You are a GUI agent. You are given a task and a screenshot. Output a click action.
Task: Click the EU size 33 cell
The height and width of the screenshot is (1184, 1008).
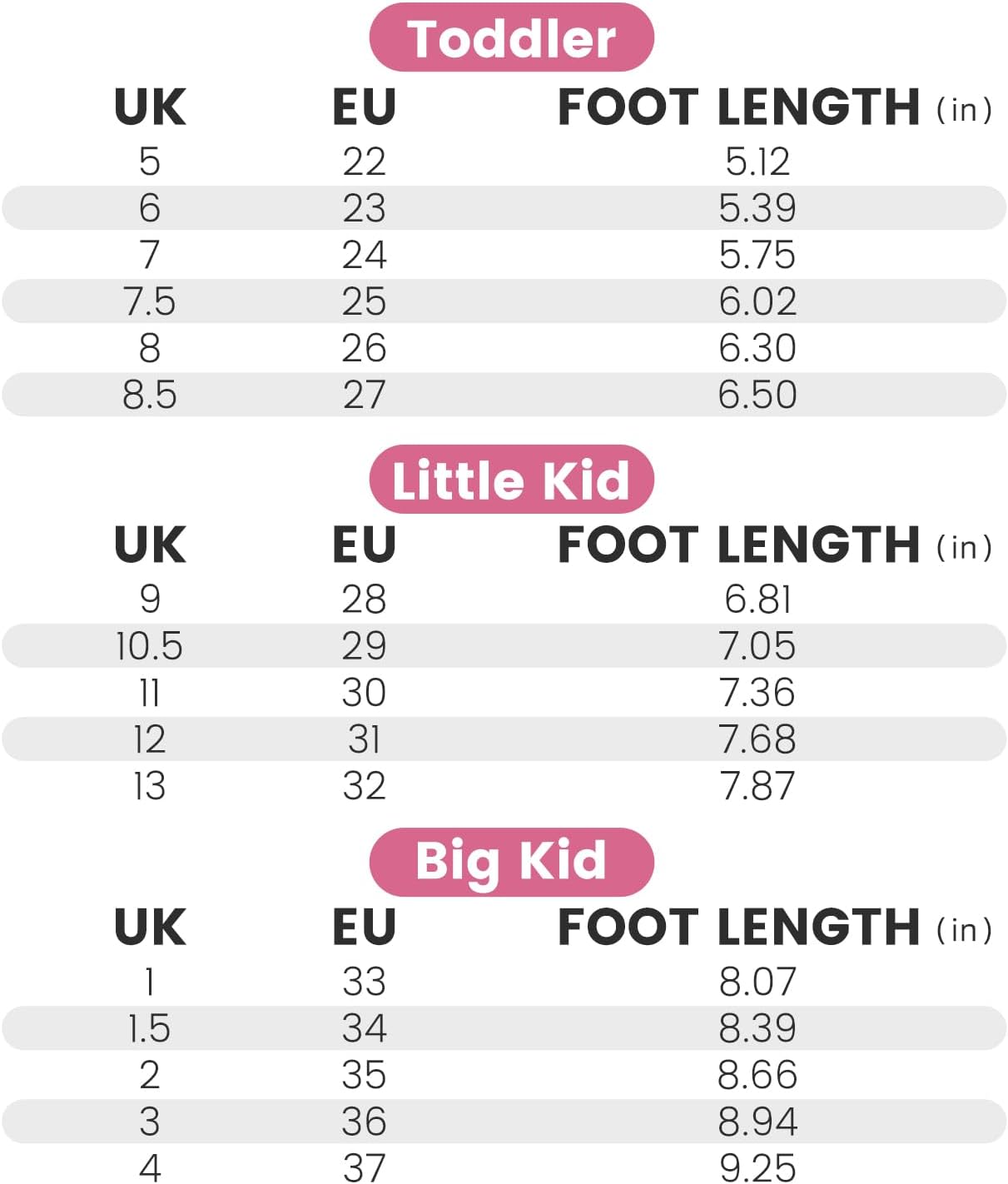pyautogui.click(x=364, y=982)
